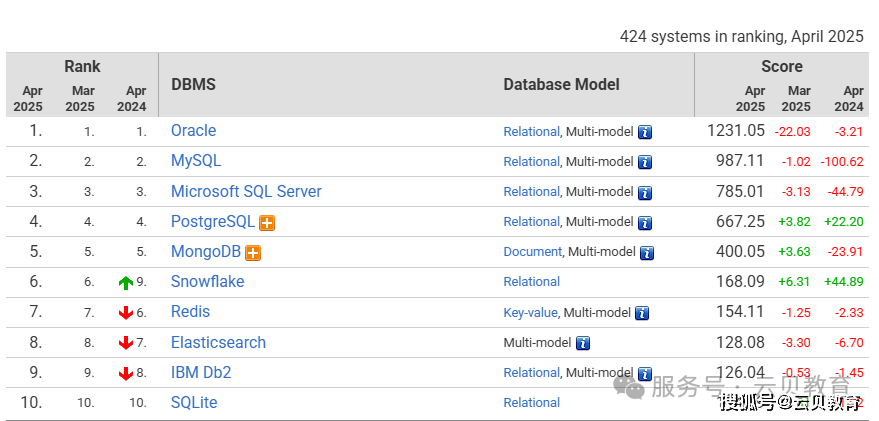Click the Score column header

click(x=781, y=67)
